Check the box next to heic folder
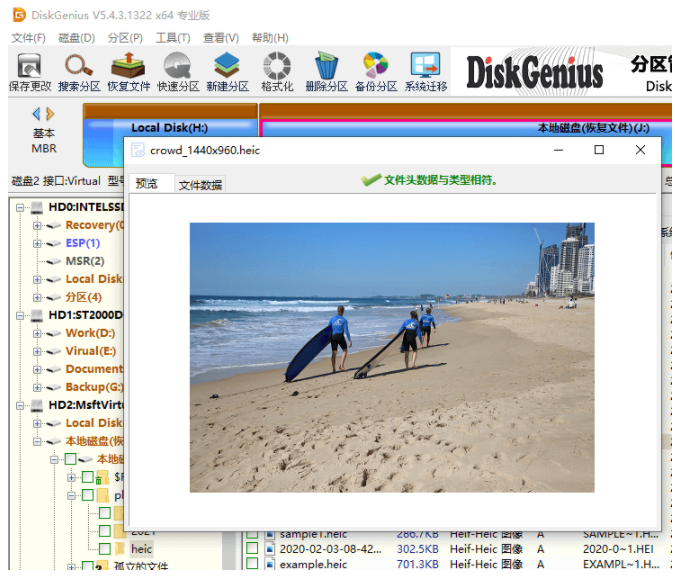The image size is (675, 587). [105, 548]
